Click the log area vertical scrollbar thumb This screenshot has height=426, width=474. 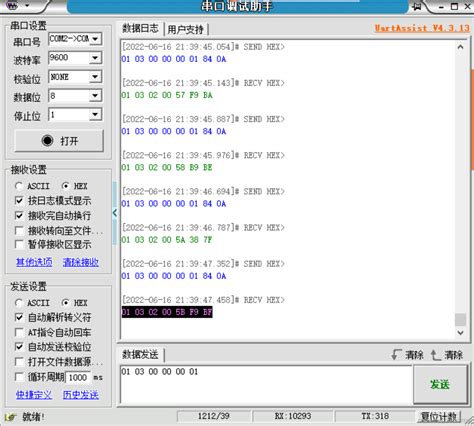click(x=460, y=320)
